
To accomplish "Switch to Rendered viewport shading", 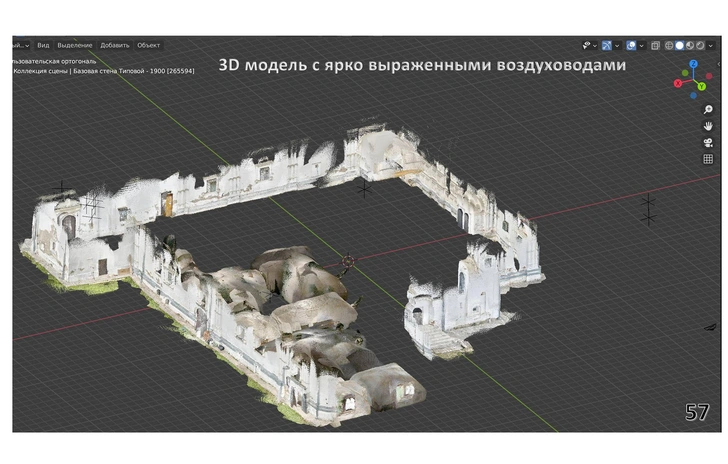I will click(x=700, y=45).
